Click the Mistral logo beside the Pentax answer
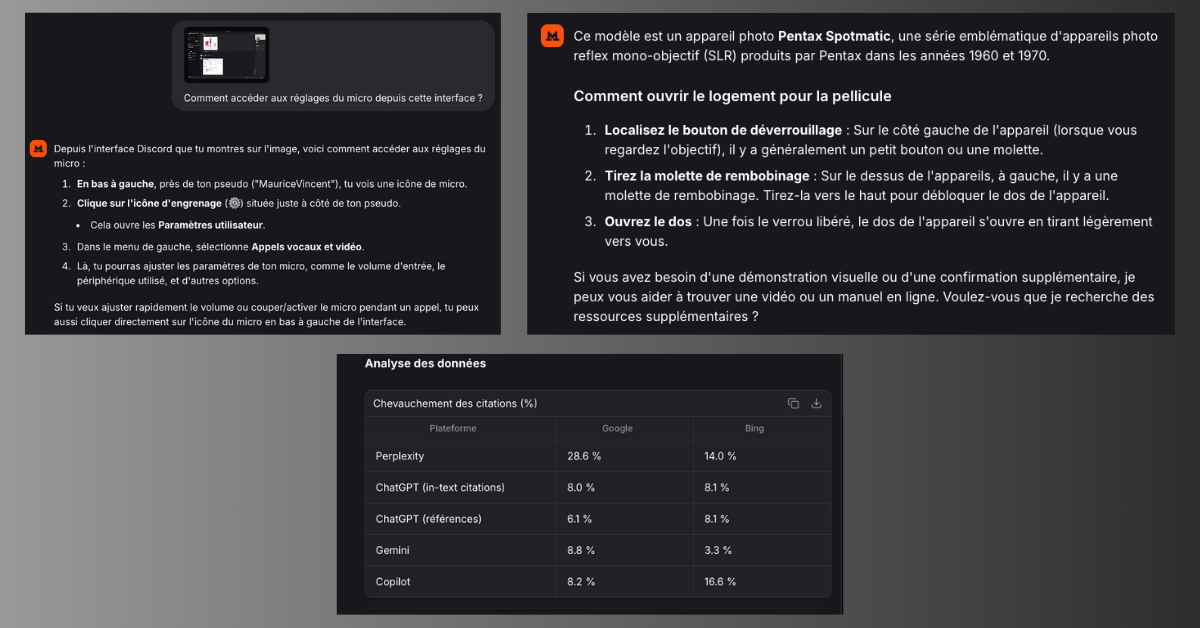Screen dimensions: 1200x628 tap(552, 36)
